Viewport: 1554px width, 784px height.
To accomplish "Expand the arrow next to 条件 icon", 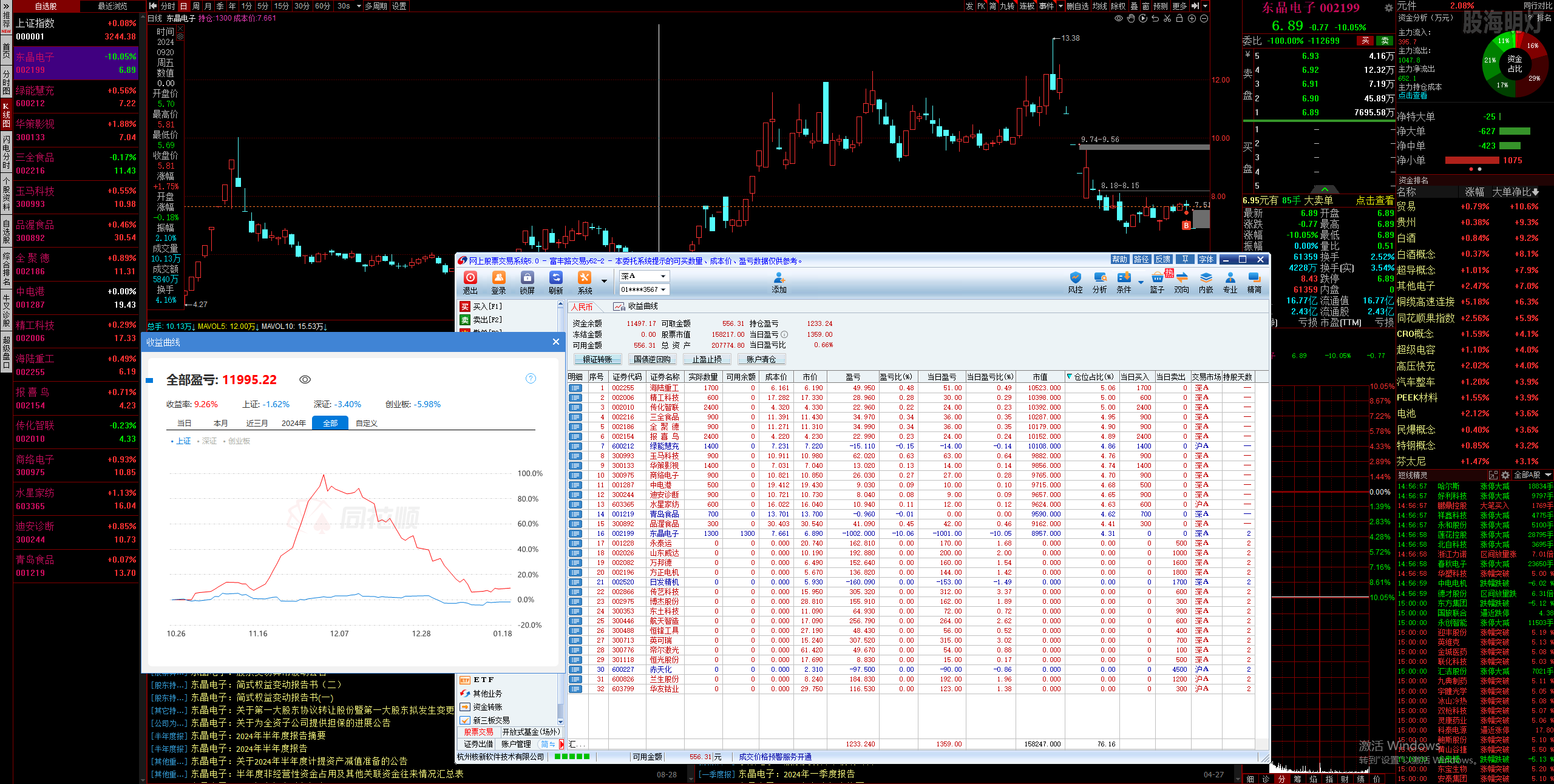I will [1141, 281].
